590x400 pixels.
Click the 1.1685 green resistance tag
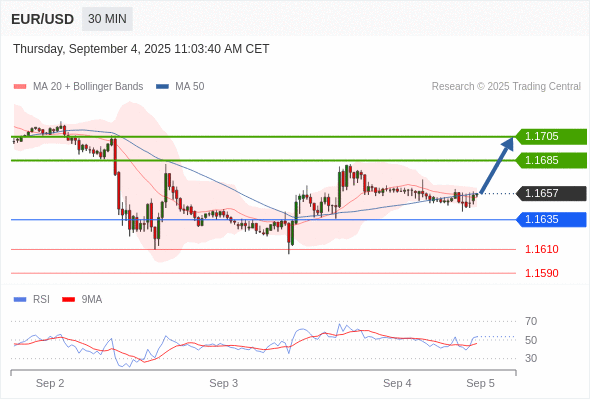click(551, 160)
